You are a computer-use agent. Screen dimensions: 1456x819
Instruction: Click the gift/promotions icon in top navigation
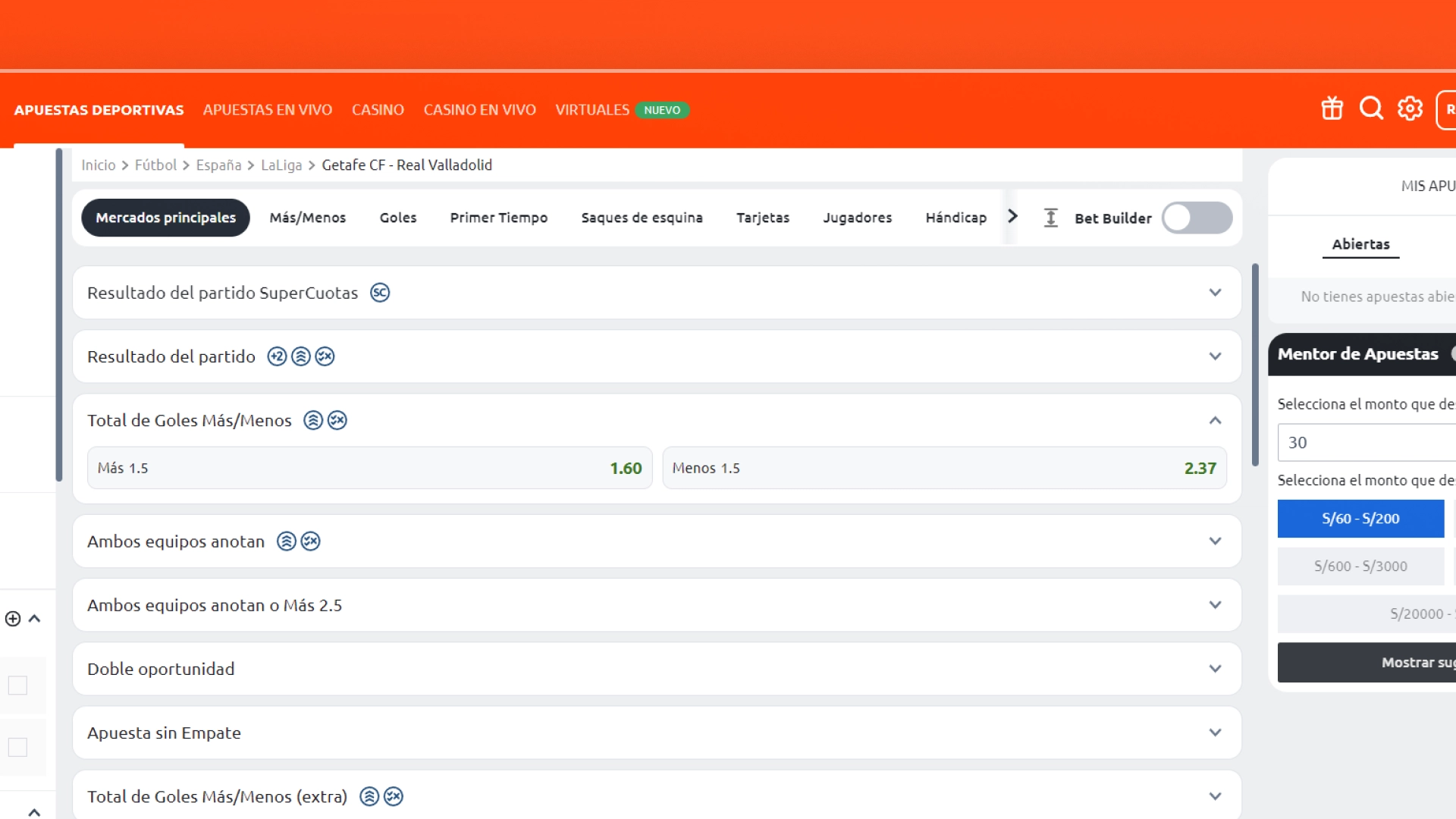pyautogui.click(x=1329, y=108)
